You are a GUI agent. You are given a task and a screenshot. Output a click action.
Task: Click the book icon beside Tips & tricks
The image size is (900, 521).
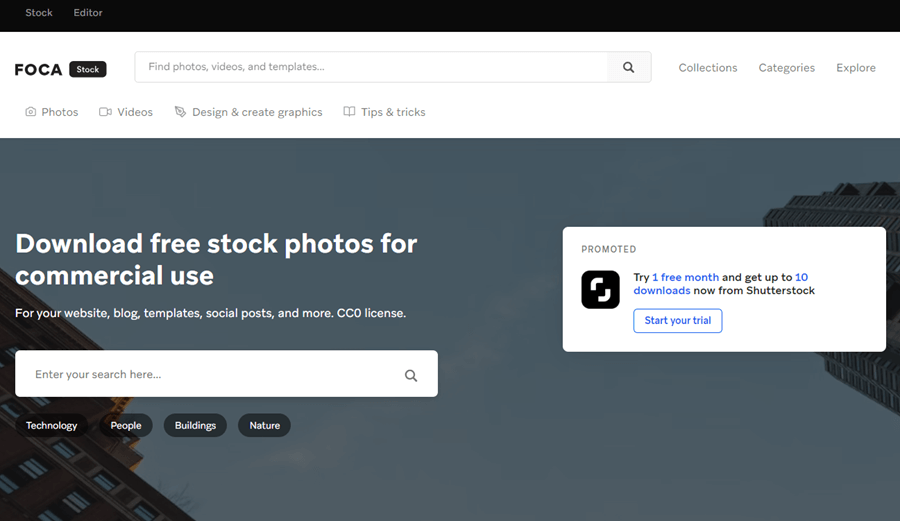[349, 112]
